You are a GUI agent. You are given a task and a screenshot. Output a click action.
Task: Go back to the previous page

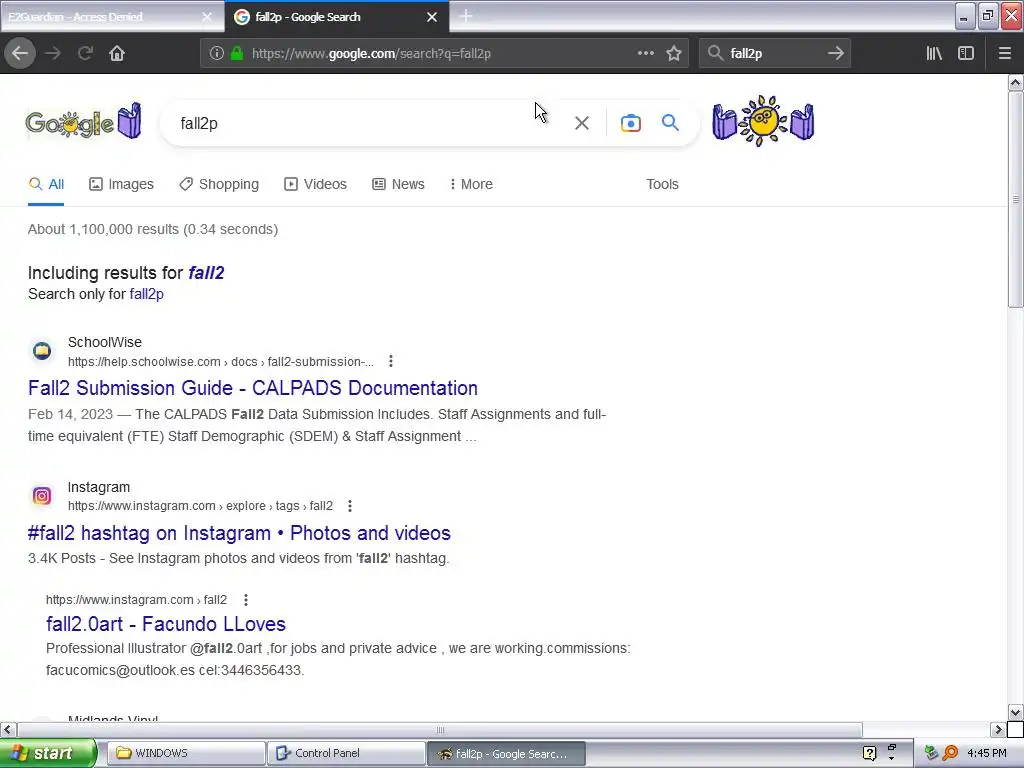pos(20,54)
